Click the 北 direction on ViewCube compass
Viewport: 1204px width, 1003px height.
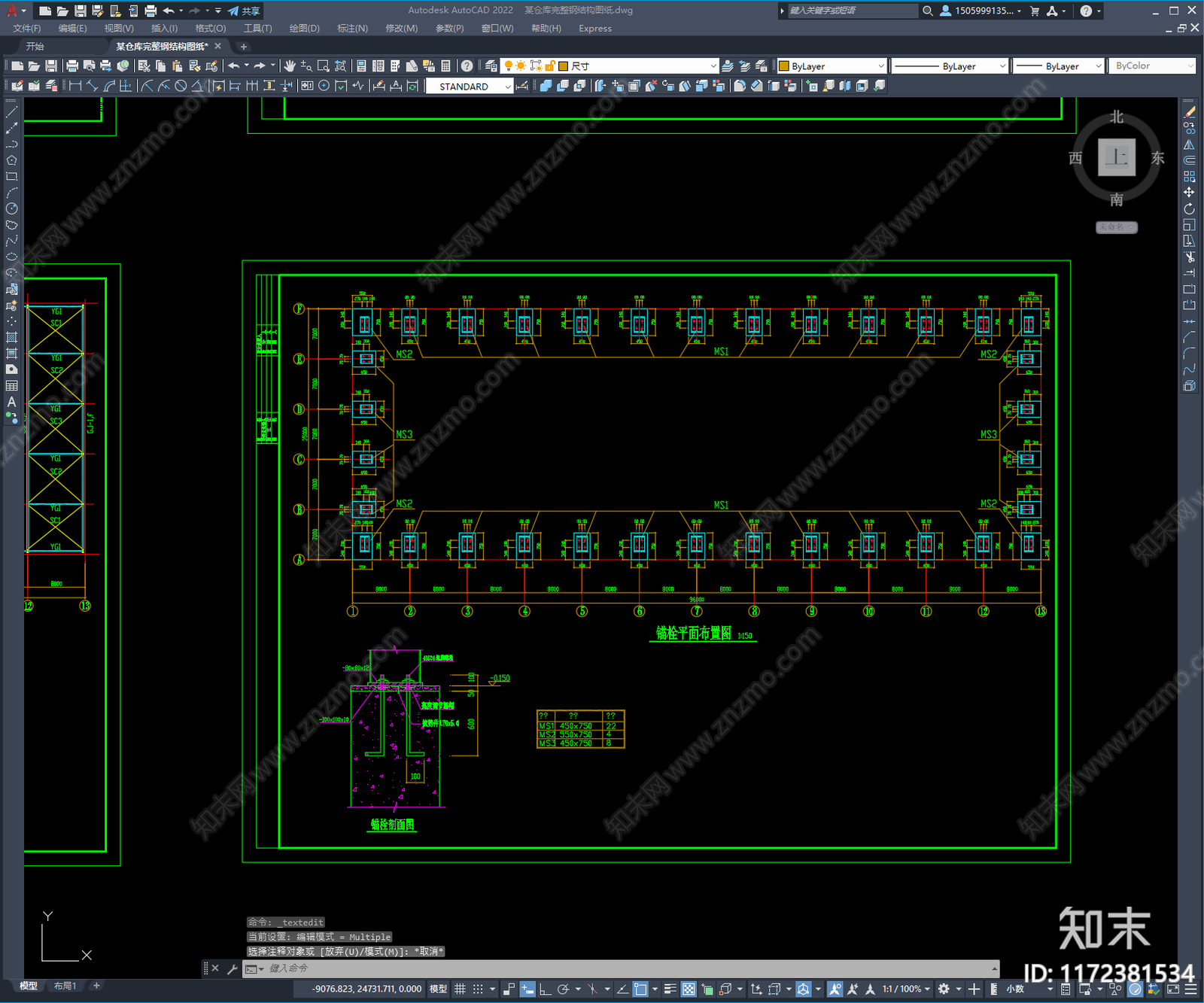click(x=1116, y=117)
